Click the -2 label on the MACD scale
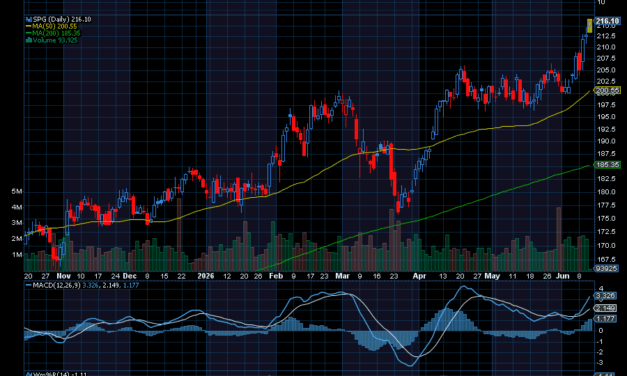The image size is (627, 376). pyautogui.click(x=600, y=352)
